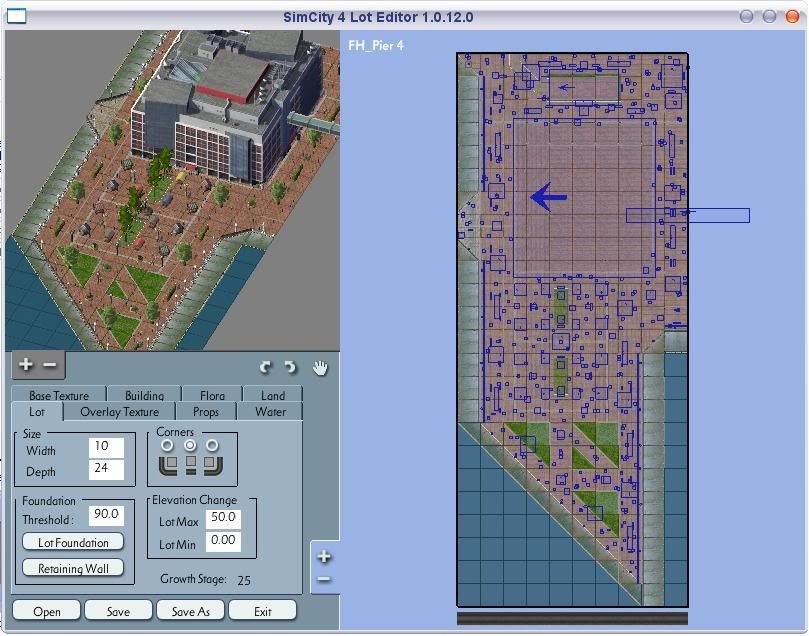Select the right corner lot radio button
This screenshot has width=809, height=636.
coord(212,445)
